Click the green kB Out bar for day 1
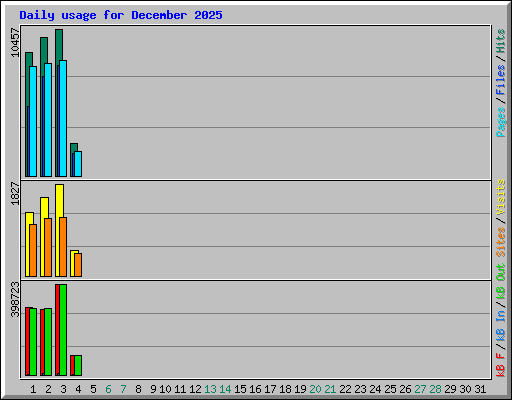This screenshot has height=400, width=512. click(x=33, y=342)
